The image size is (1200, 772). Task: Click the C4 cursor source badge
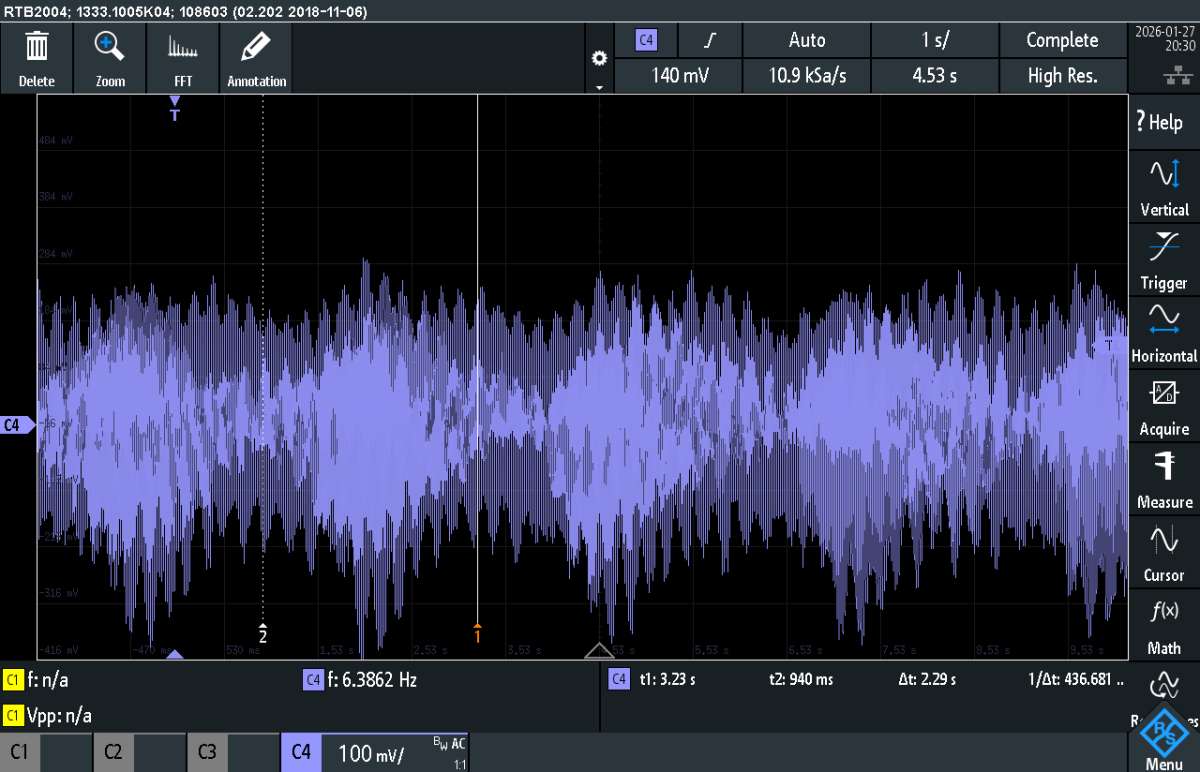click(x=618, y=680)
